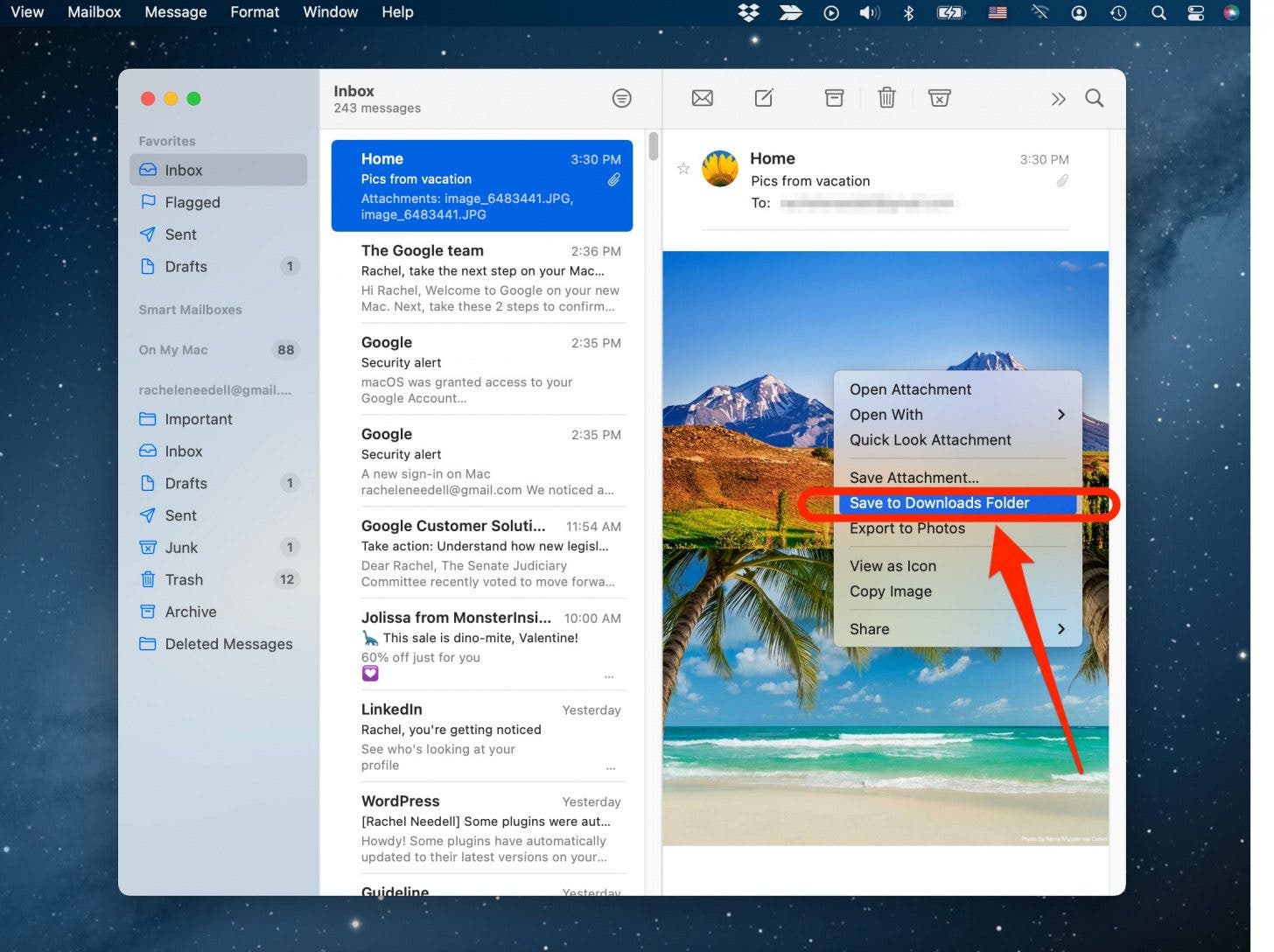Open the Mailbox menu

(94, 12)
